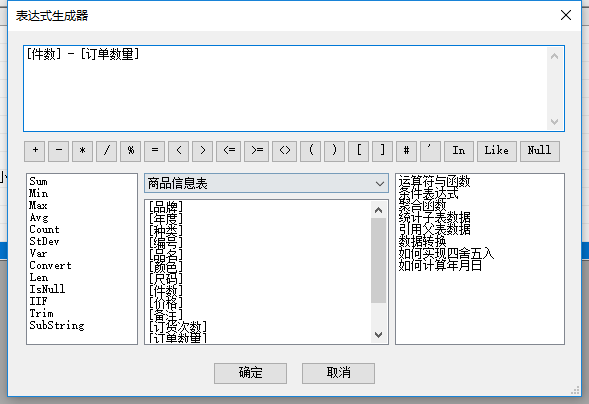The width and height of the screenshot is (589, 404).
Task: Click inside the expression text box
Action: pyautogui.click(x=285, y=89)
